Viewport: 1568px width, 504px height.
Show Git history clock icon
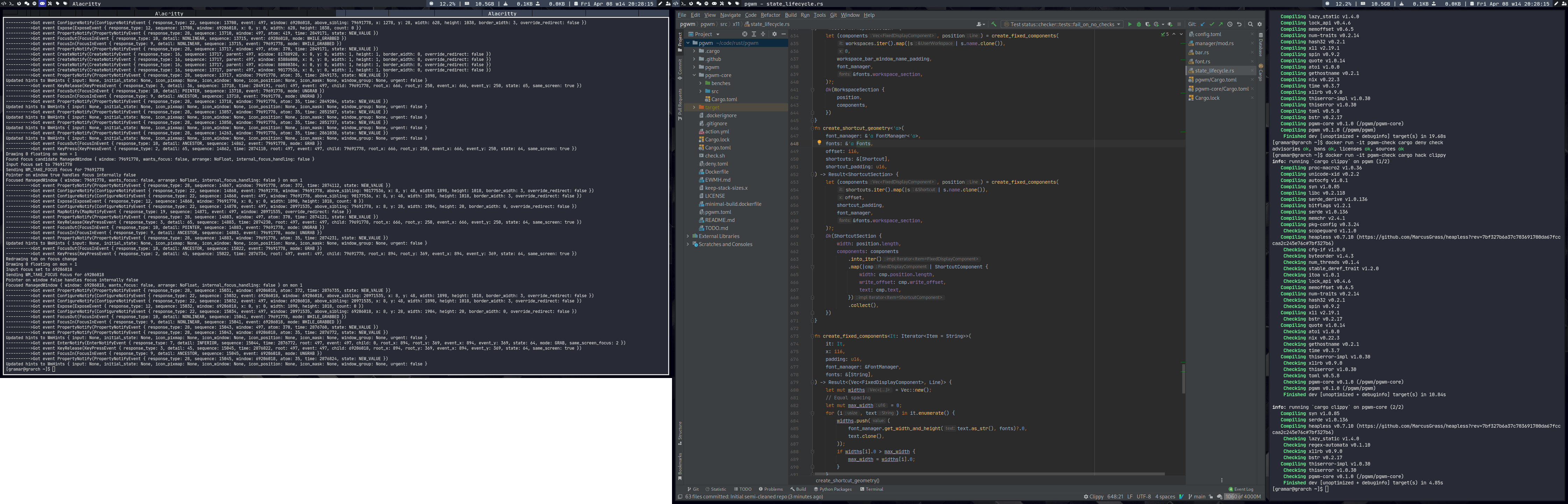(1230, 24)
